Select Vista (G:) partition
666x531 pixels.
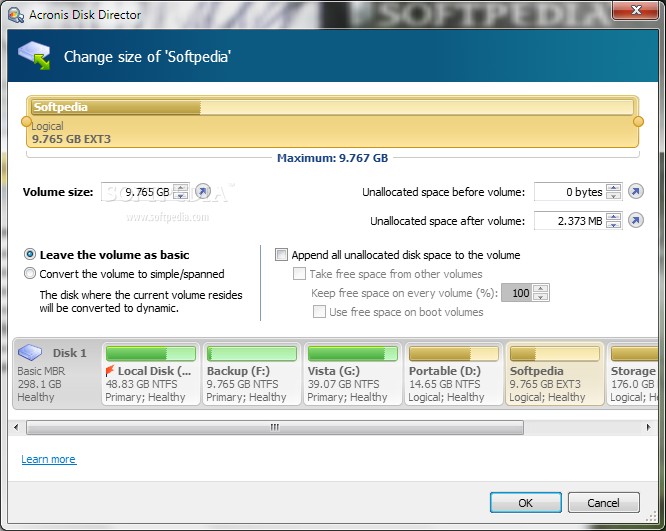353,374
